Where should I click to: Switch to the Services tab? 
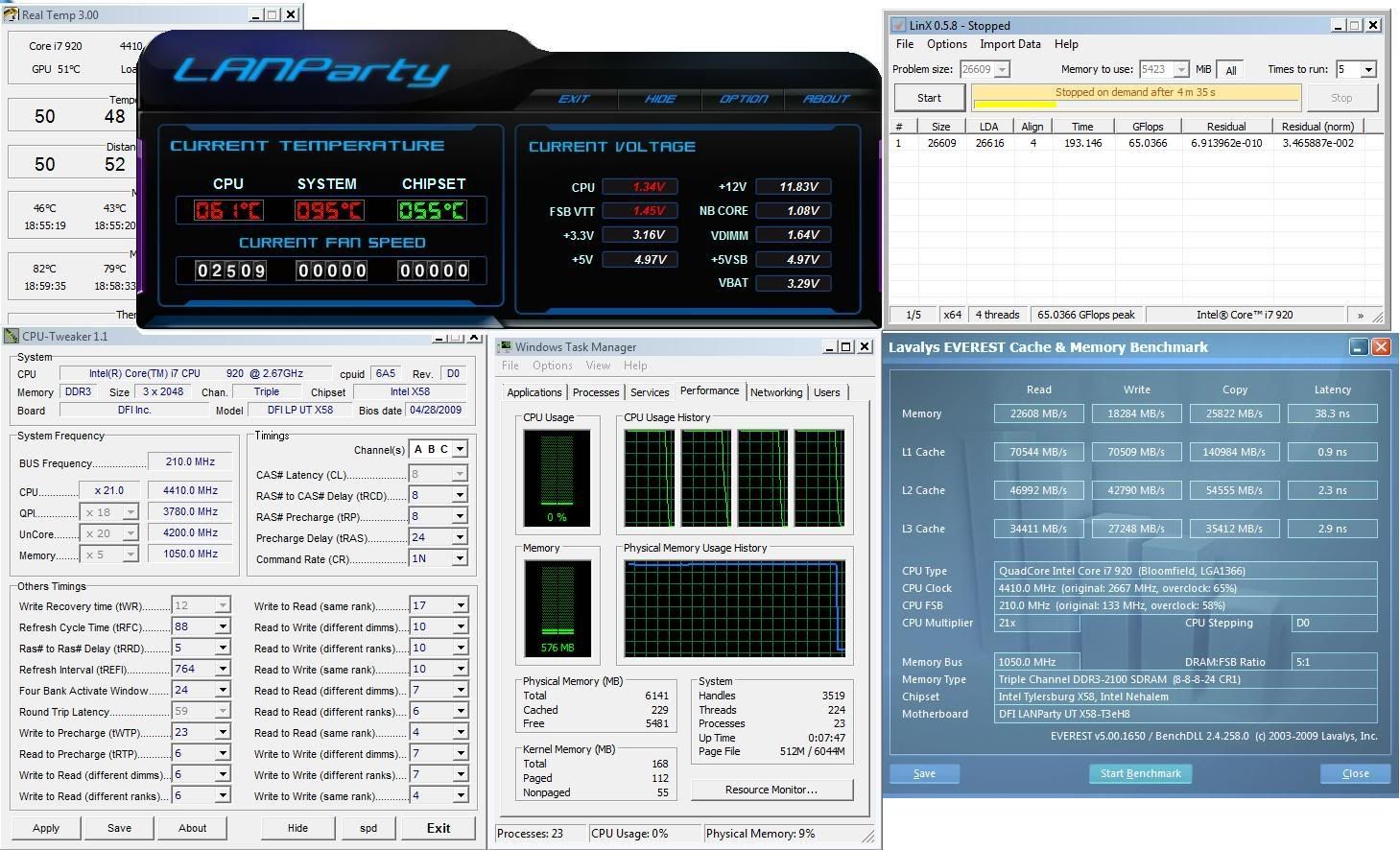650,392
